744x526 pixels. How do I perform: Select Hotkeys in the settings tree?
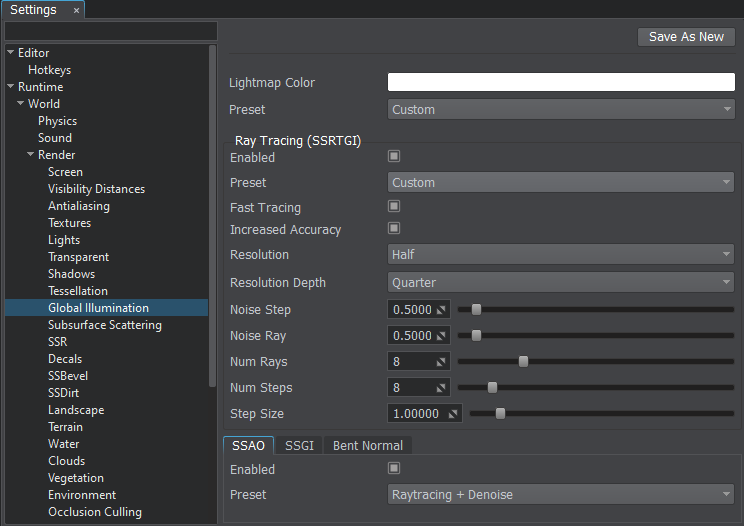tap(49, 70)
